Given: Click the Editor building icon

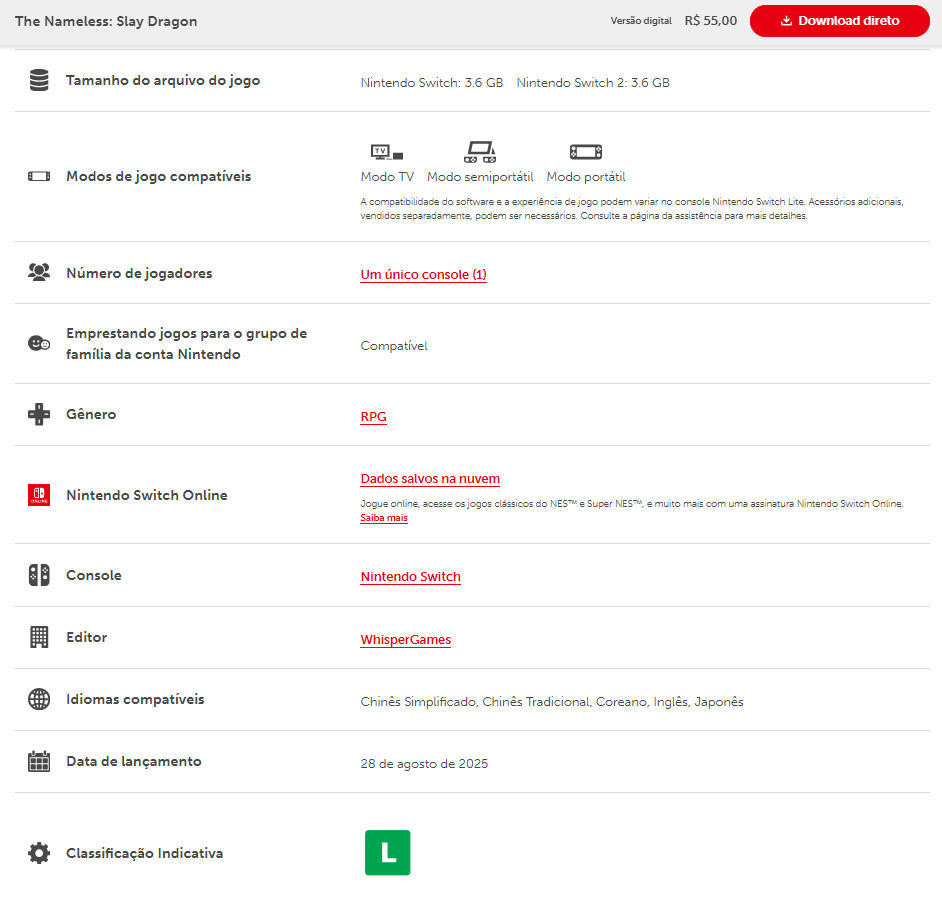Looking at the screenshot, I should click(x=39, y=637).
